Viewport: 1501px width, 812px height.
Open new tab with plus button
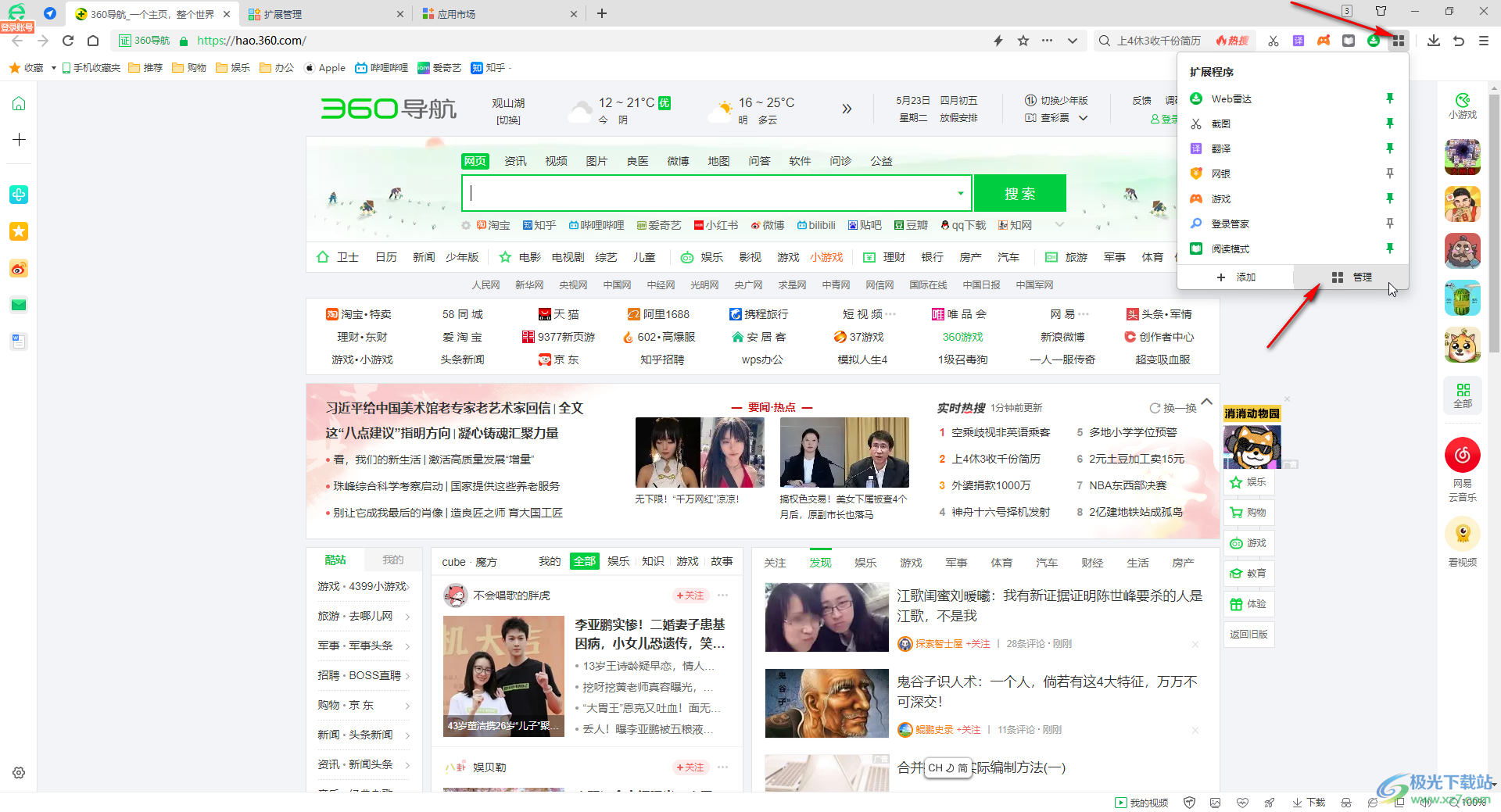pos(602,13)
